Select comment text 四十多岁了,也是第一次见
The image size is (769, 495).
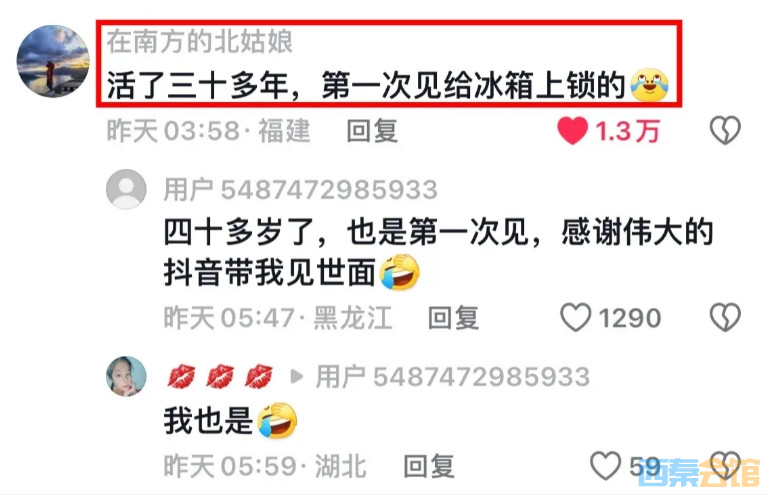(346, 232)
